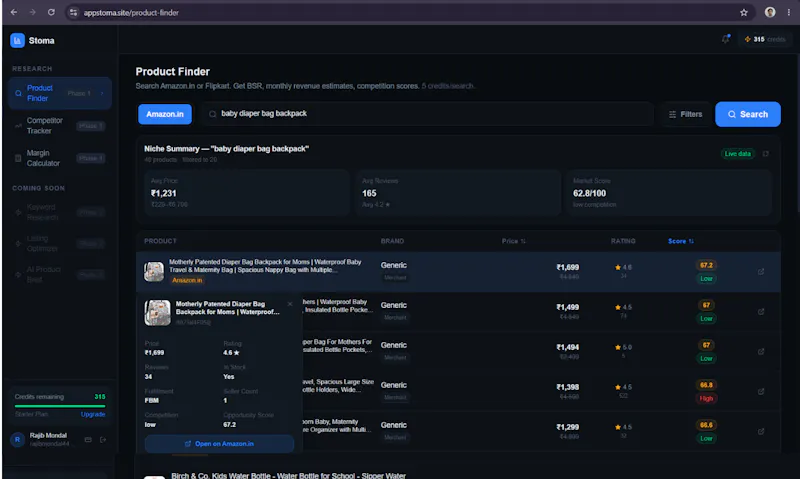Viewport: 800px width, 479px height.
Task: Click browser back arrow
Action: (x=14, y=12)
